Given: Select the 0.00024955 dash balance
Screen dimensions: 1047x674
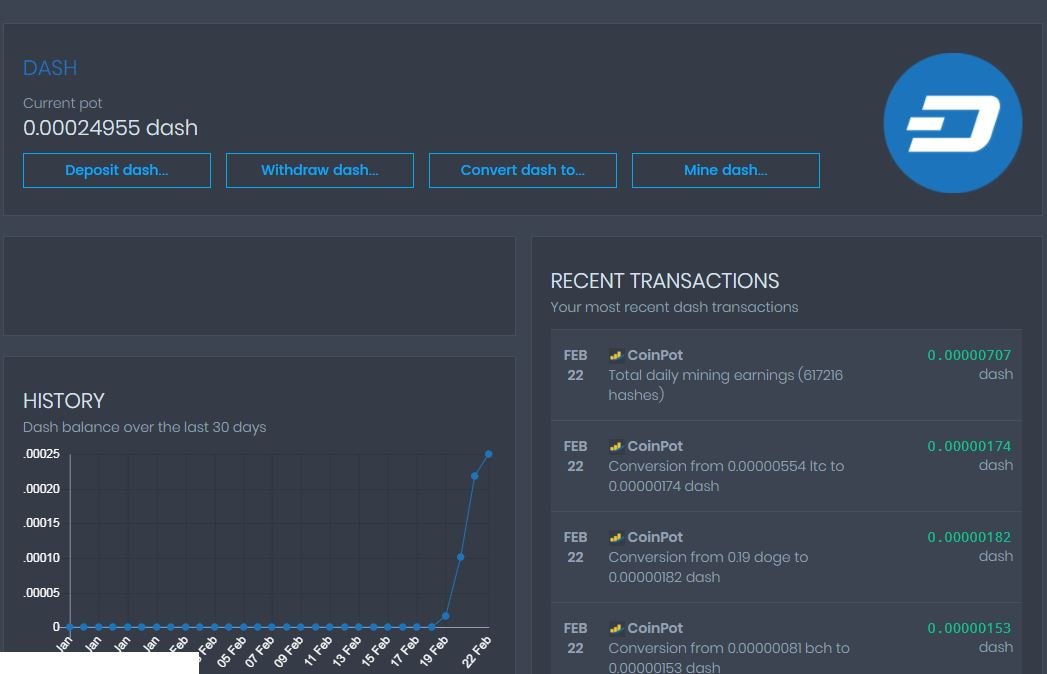Looking at the screenshot, I should tap(110, 128).
